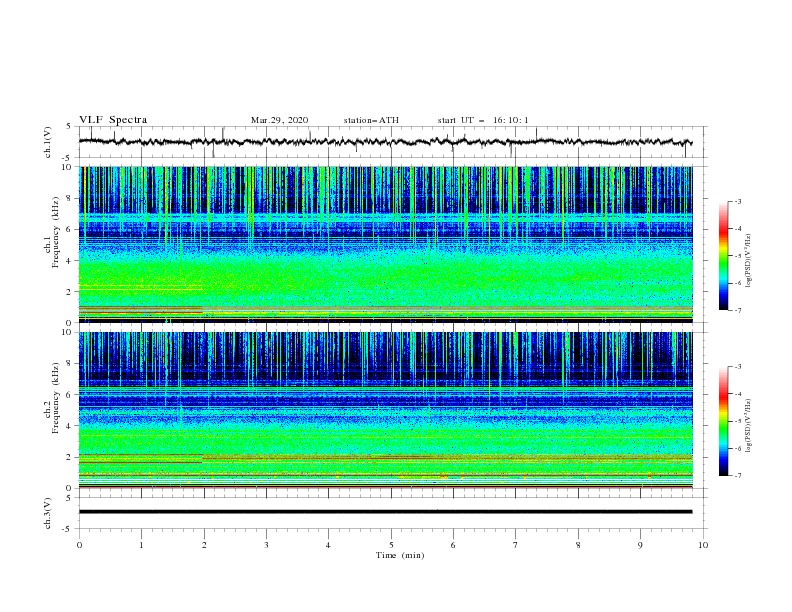Screen dimensions: 792x612
Task: Click the 'ch.1(V)' waveform axis label
Action: [x=48, y=142]
